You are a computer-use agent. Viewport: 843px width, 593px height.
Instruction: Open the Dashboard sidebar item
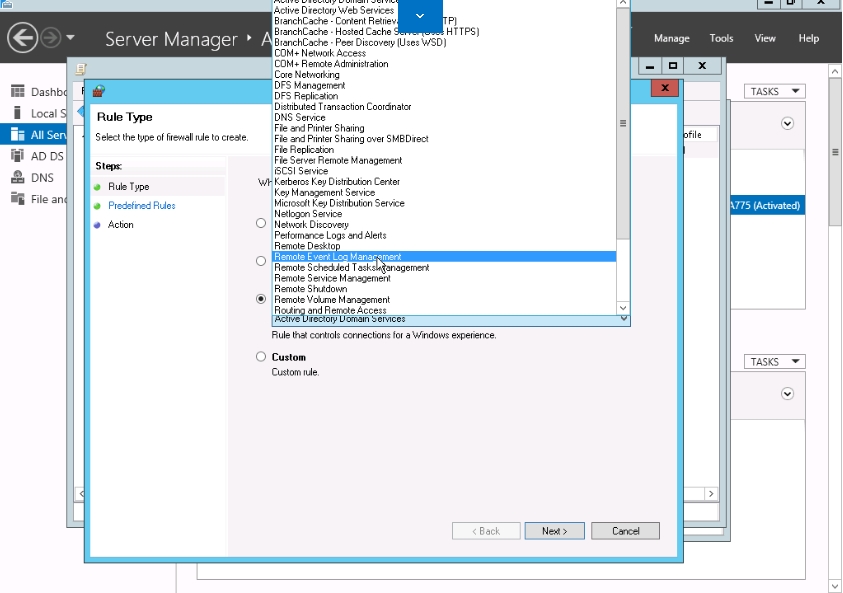(39, 92)
